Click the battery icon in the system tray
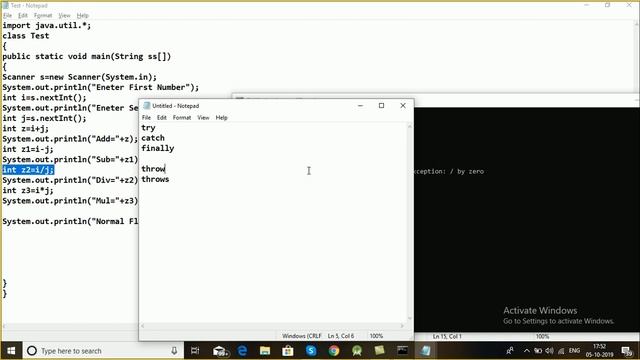This screenshot has width=640, height=360. pyautogui.click(x=538, y=351)
